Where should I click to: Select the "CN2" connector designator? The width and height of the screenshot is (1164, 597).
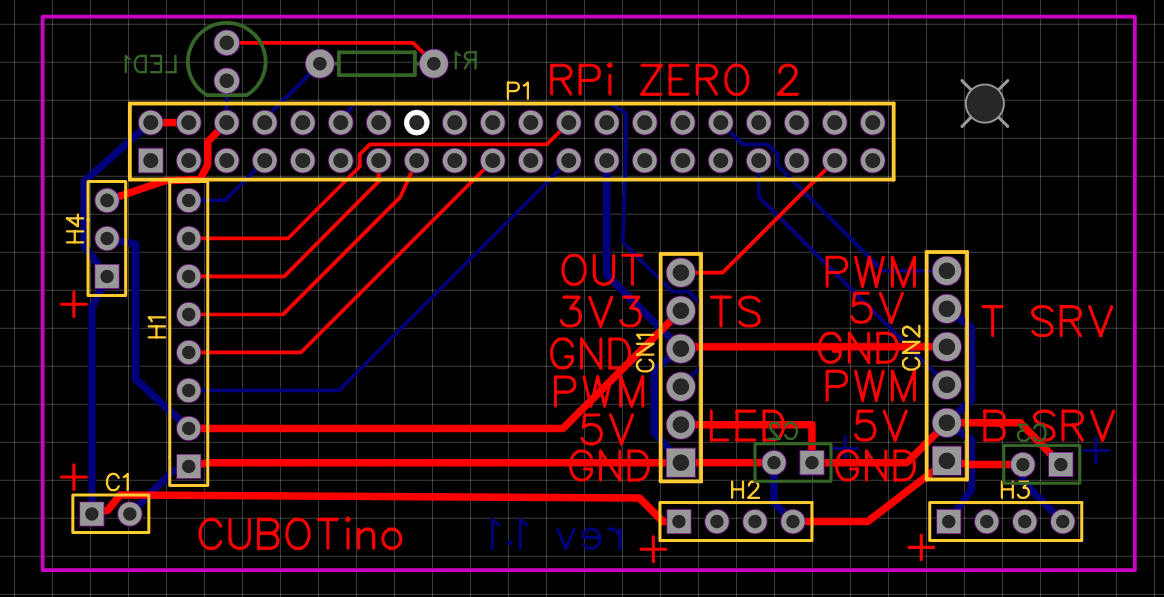coord(912,347)
